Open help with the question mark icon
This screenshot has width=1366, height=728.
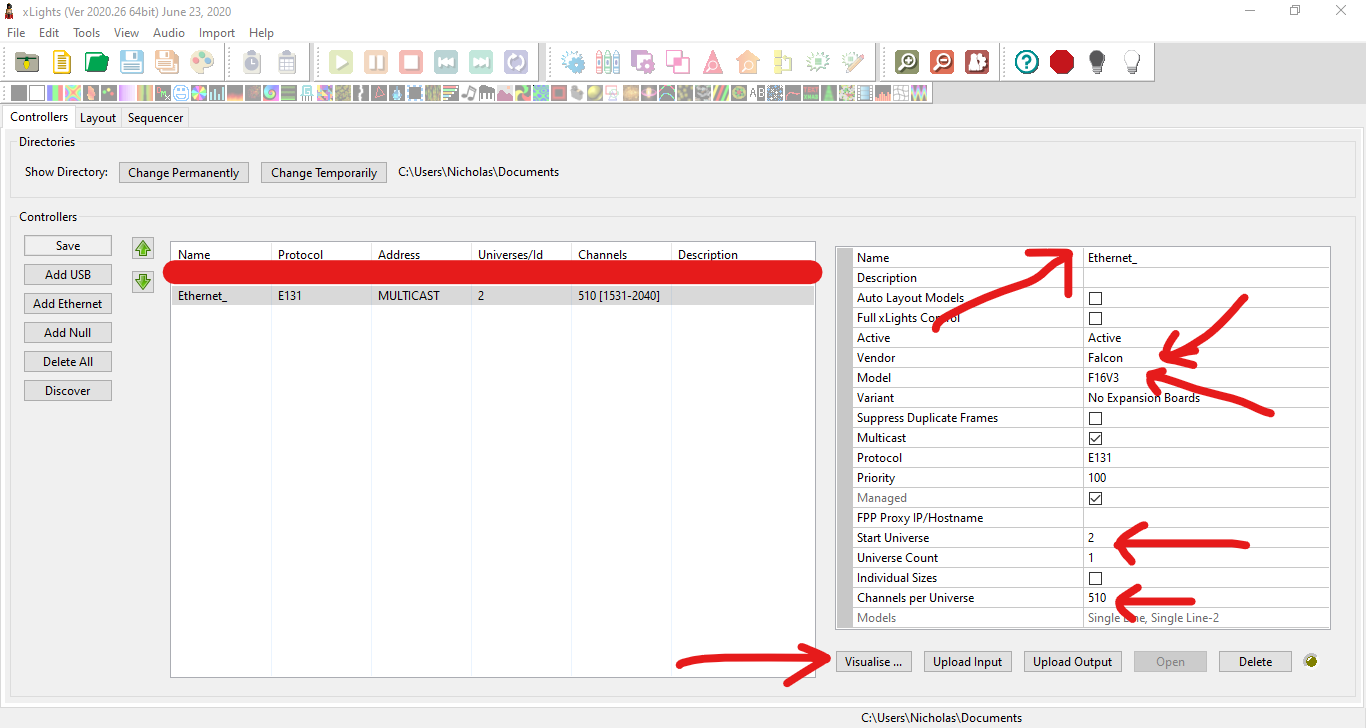(x=1027, y=62)
